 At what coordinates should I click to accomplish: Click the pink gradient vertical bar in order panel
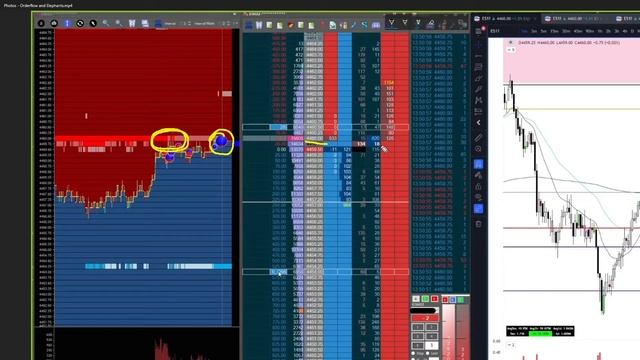pos(448,332)
